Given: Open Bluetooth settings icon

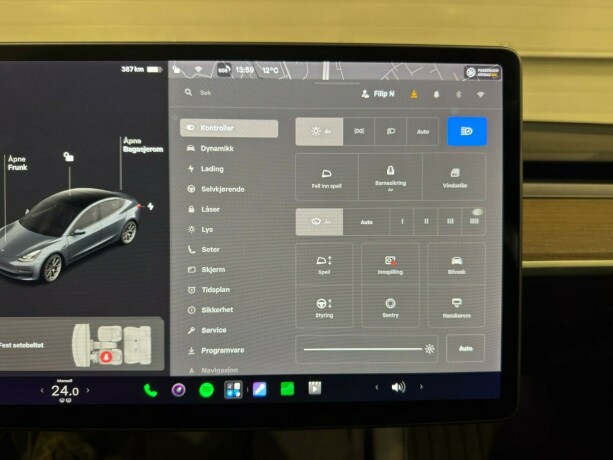Looking at the screenshot, I should 458,95.
